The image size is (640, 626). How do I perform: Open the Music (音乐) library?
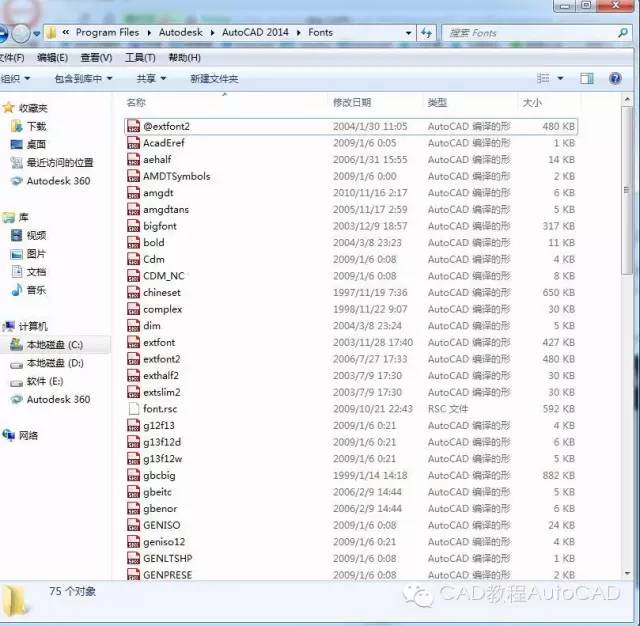(x=28, y=290)
